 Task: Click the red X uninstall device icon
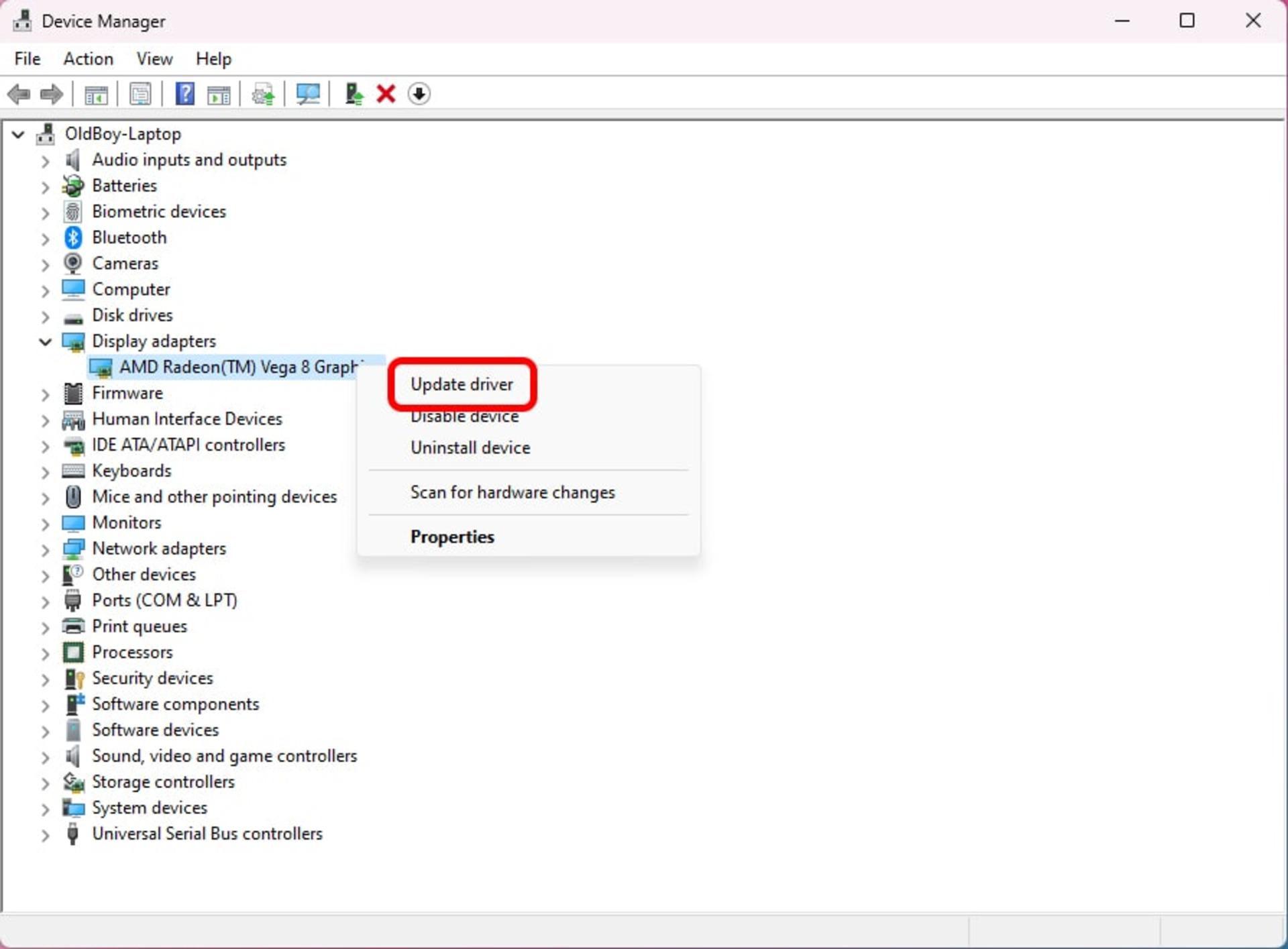(386, 94)
